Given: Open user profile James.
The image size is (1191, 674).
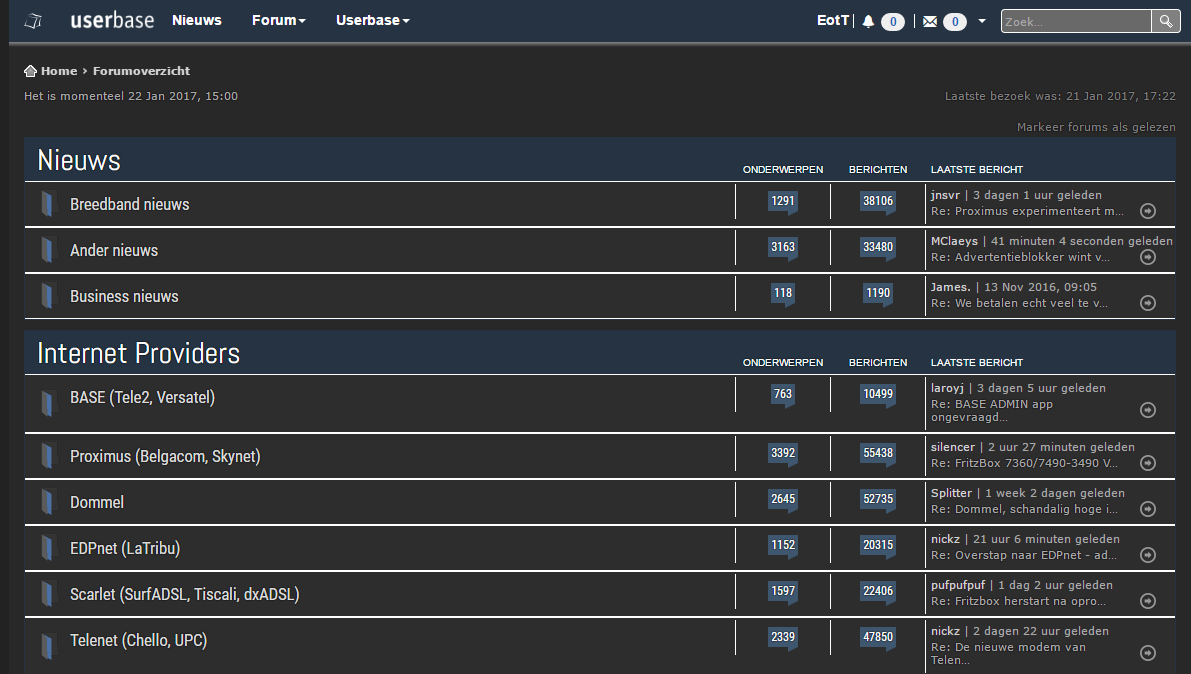Looking at the screenshot, I should [x=951, y=287].
